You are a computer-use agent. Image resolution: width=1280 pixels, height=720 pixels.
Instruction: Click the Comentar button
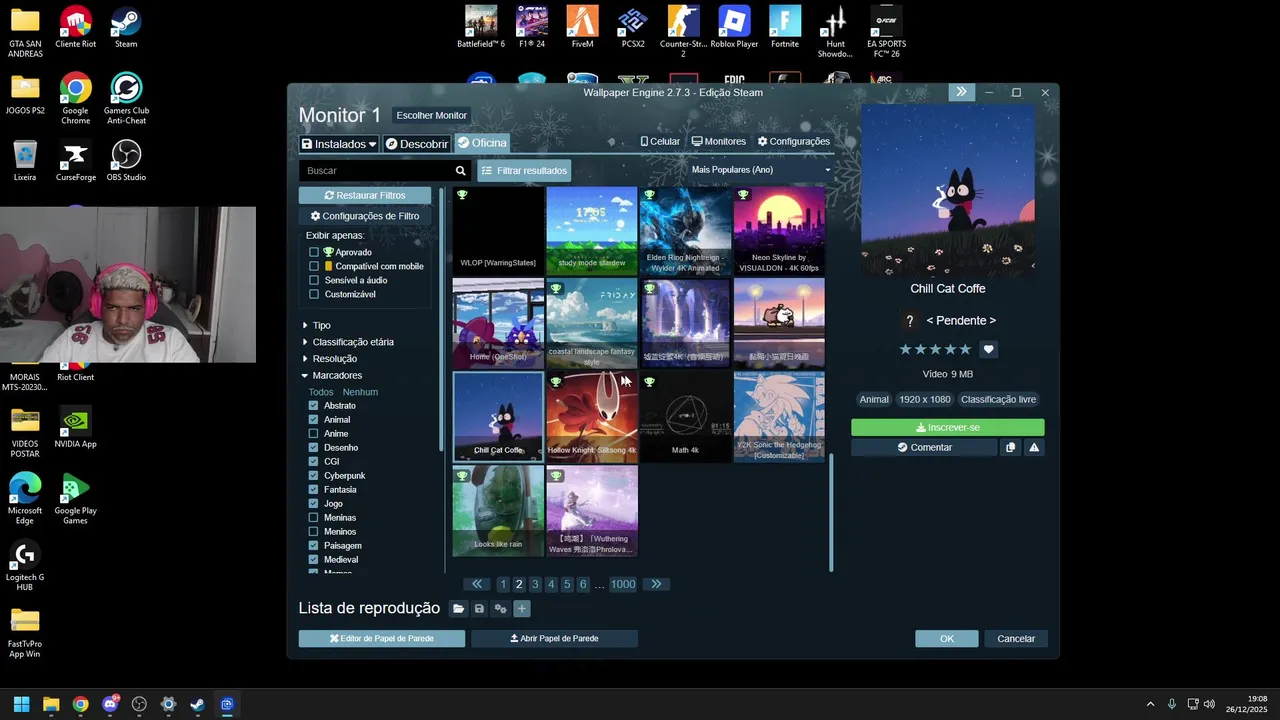924,448
